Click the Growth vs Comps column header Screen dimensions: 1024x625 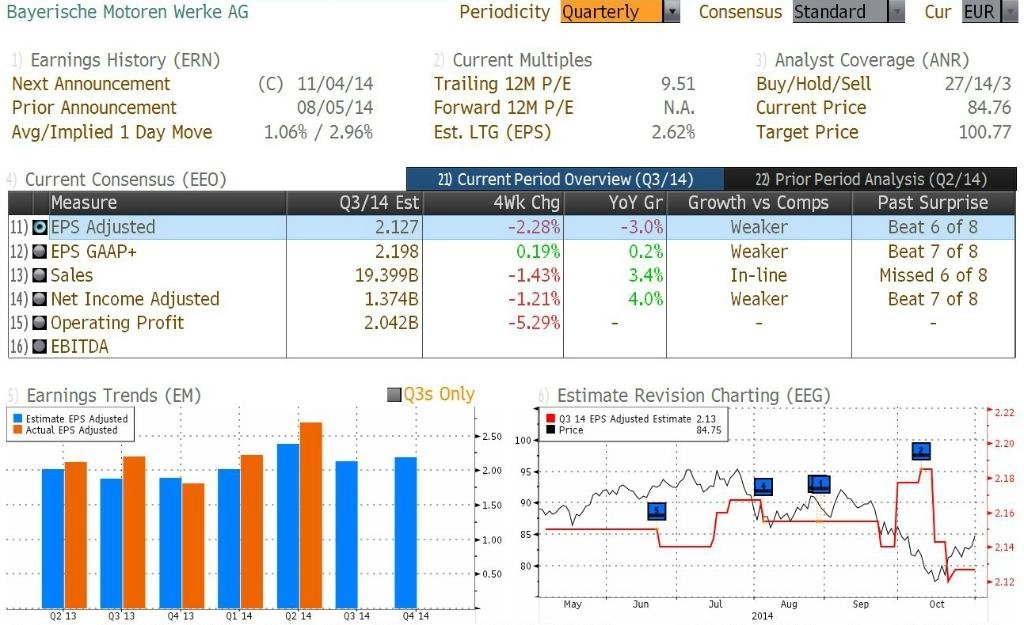click(759, 203)
